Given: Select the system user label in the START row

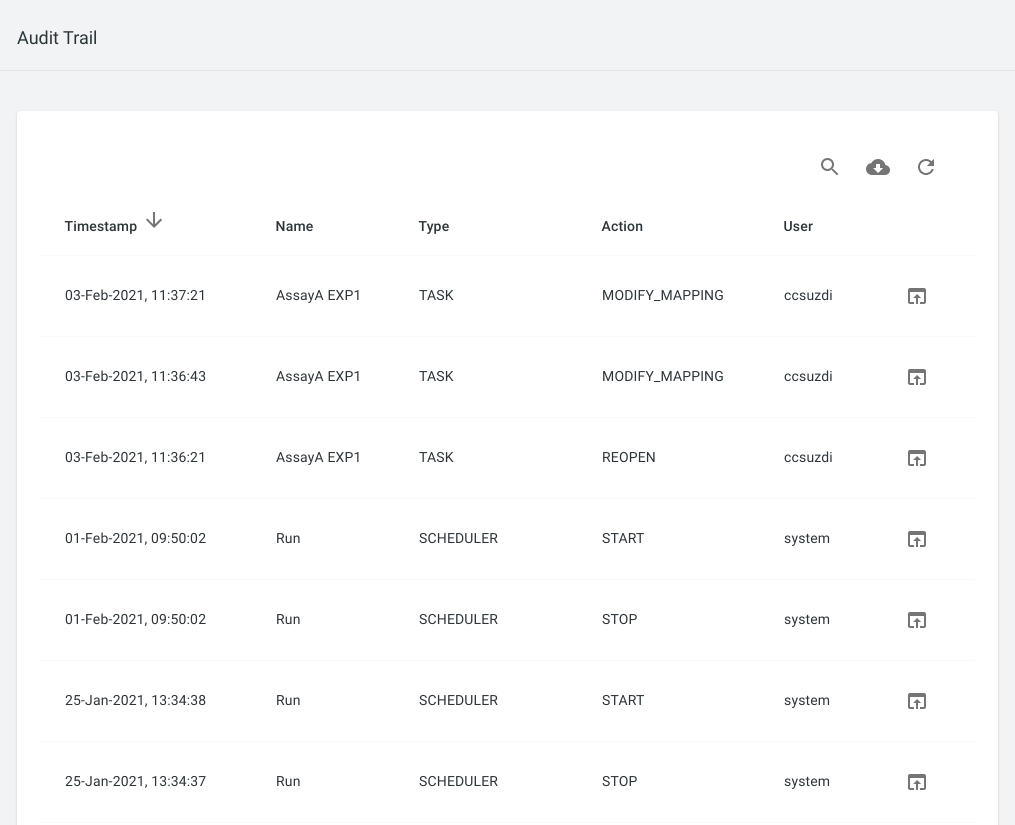Looking at the screenshot, I should 806,538.
